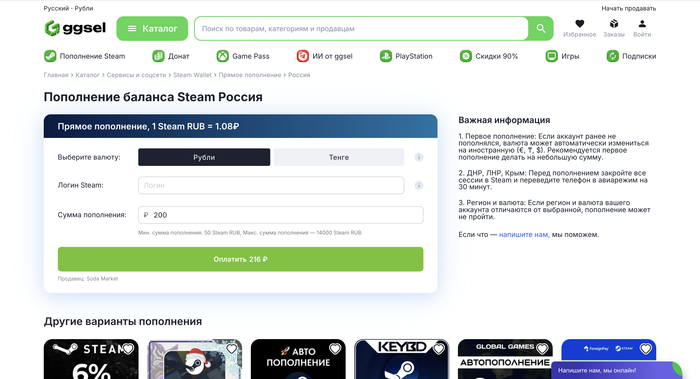Select Тенге currency option

[339, 157]
